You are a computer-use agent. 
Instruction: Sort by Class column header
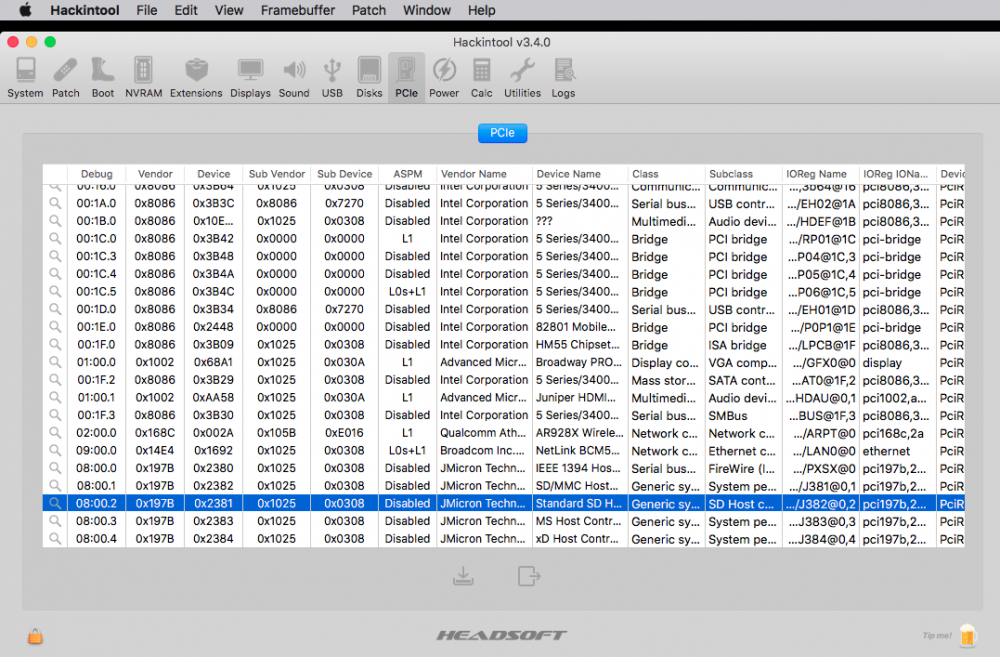coord(666,173)
